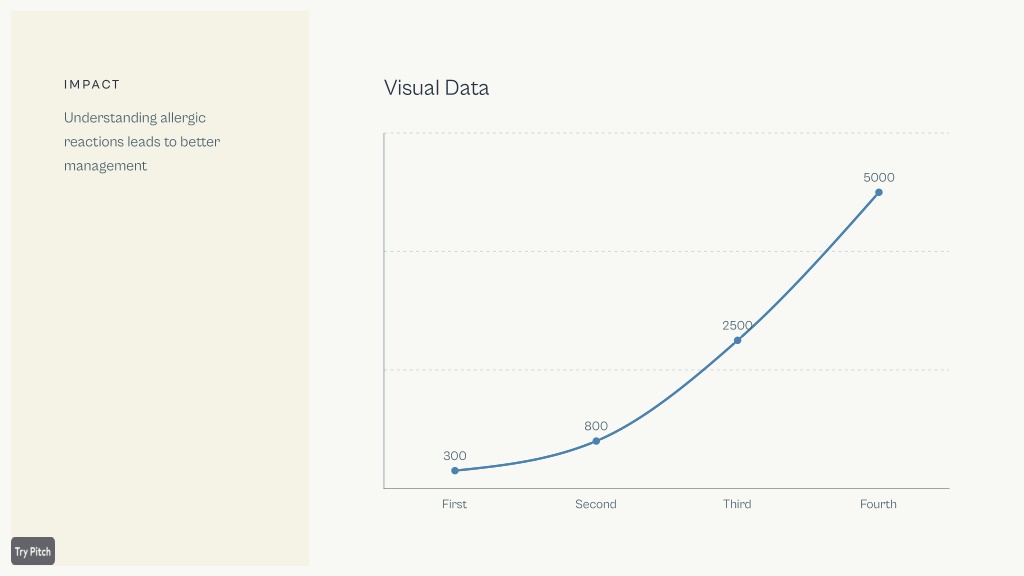Select the Visual Data chart title
This screenshot has width=1024, height=576.
pos(436,88)
